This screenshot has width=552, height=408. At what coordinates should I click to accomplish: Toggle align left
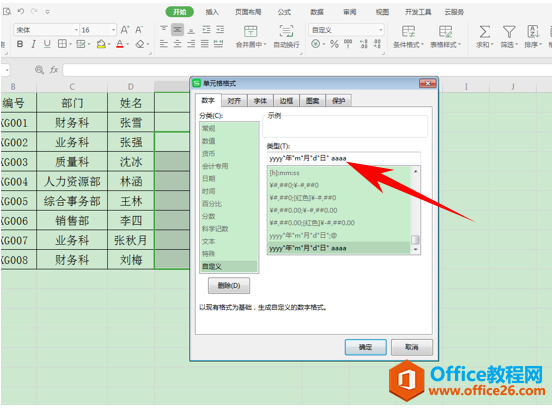(164, 44)
